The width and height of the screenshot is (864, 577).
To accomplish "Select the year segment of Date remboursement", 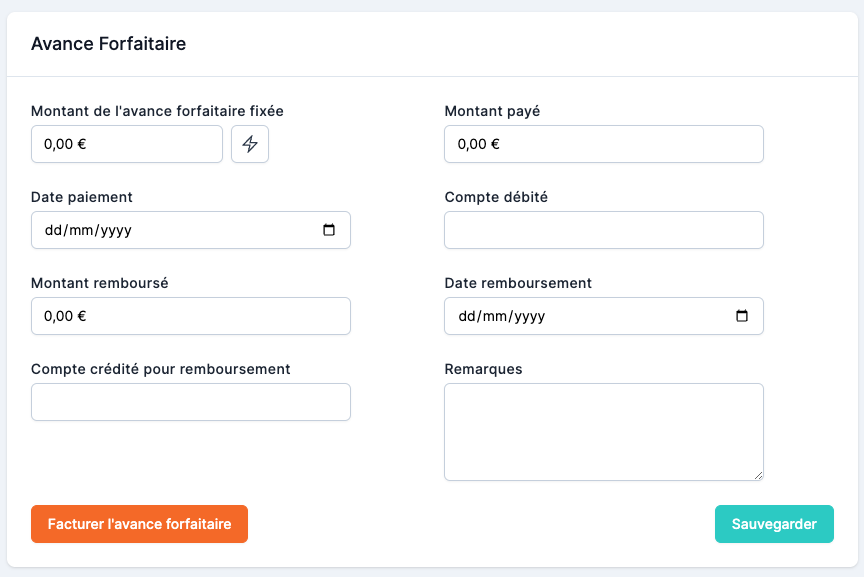I will pos(527,316).
